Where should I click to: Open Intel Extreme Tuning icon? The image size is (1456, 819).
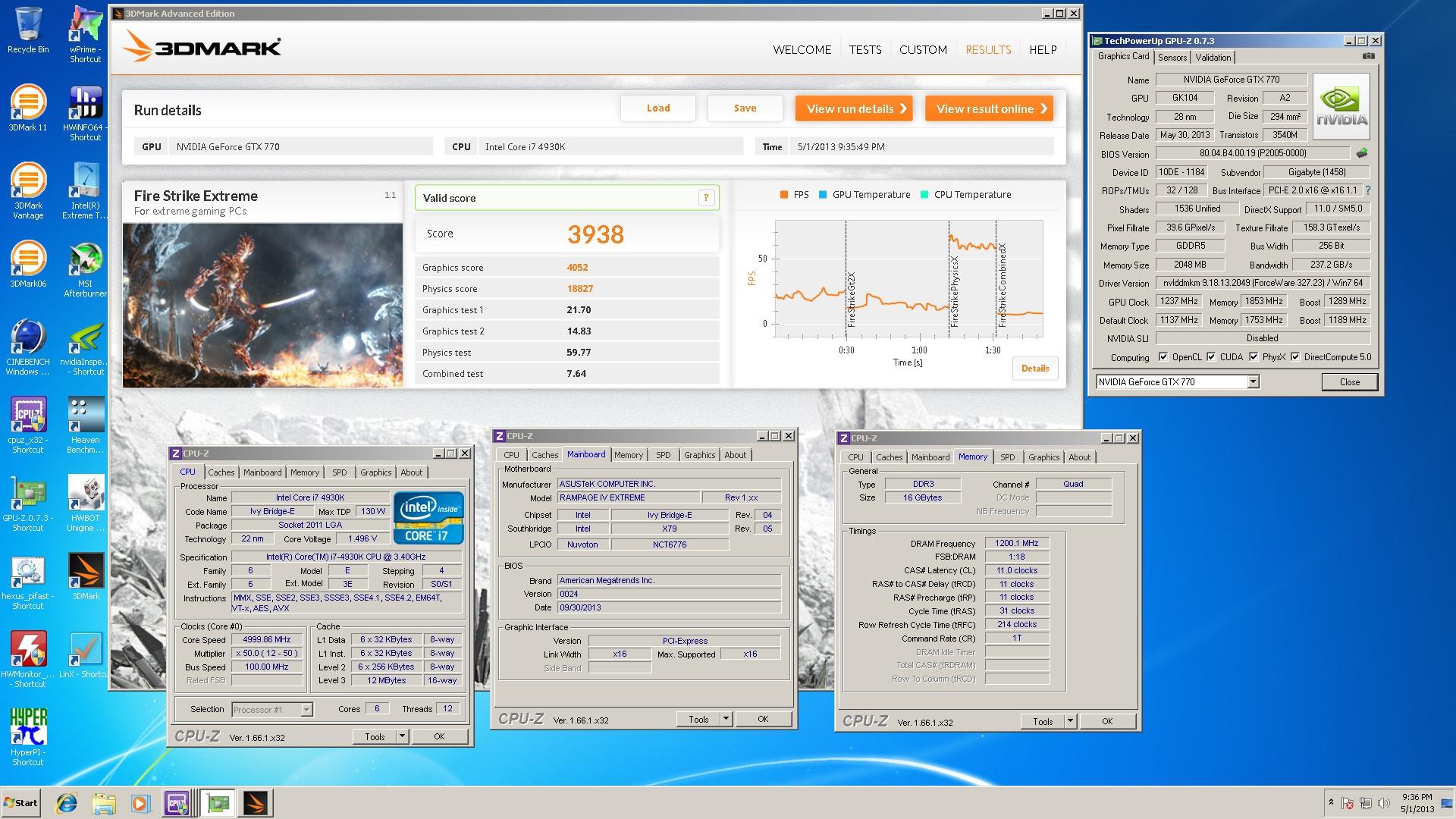pyautogui.click(x=85, y=191)
